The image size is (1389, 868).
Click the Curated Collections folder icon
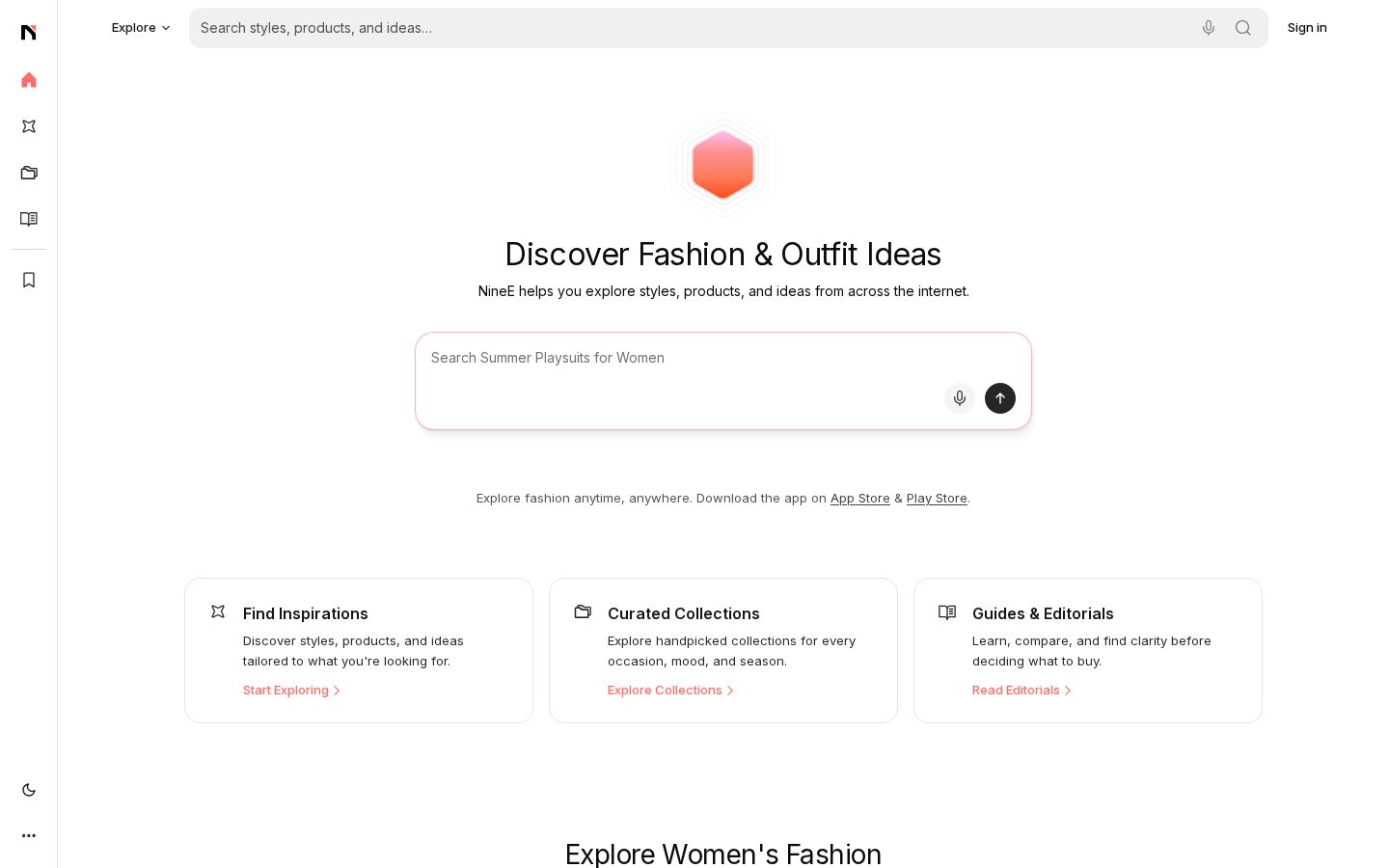pos(583,611)
